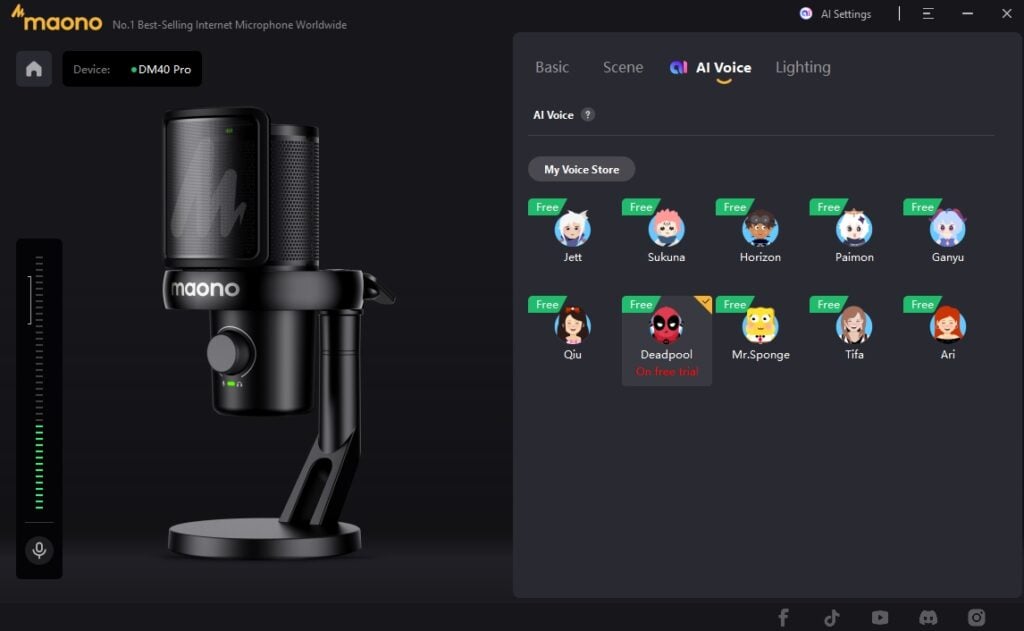The width and height of the screenshot is (1024, 631).
Task: Open the Lighting tab
Action: [803, 68]
